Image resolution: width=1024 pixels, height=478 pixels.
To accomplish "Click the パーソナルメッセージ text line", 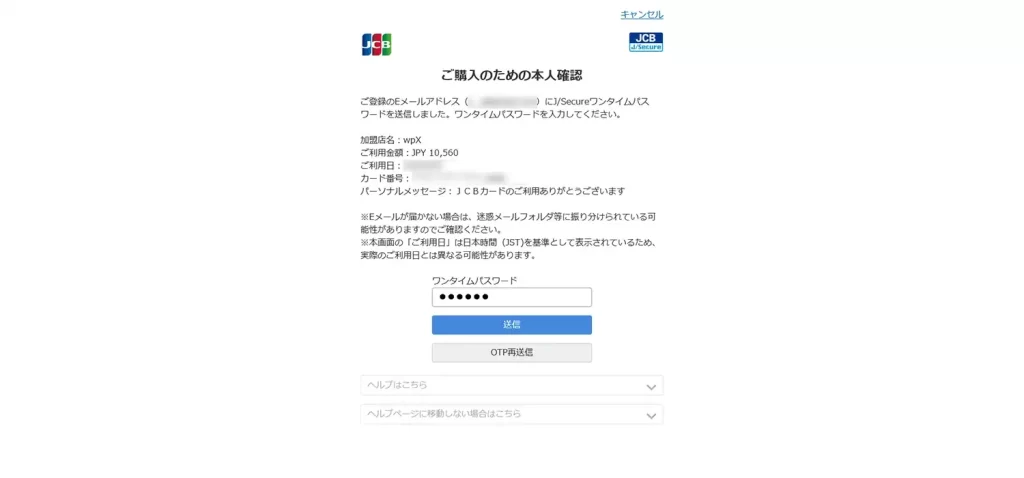I will 493,191.
